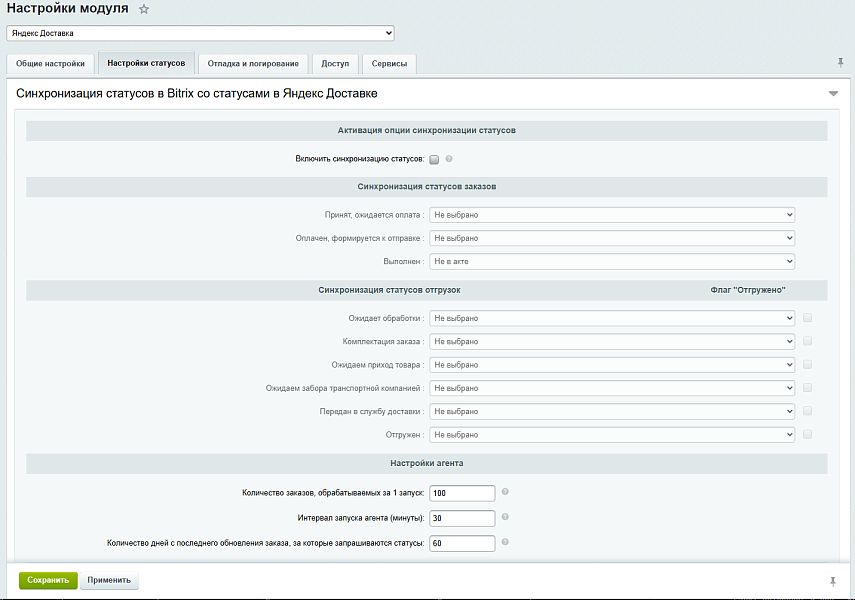Toggle shipped flag for 'Ожидает обработки'
This screenshot has height=600, width=855.
[x=807, y=318]
